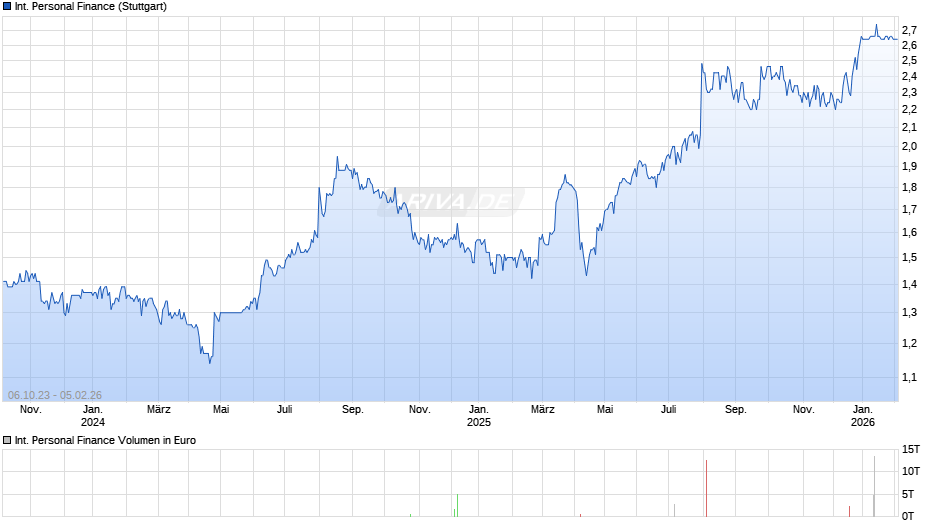Click the '1,5' price axis label
The width and height of the screenshot is (940, 526).
pyautogui.click(x=909, y=257)
